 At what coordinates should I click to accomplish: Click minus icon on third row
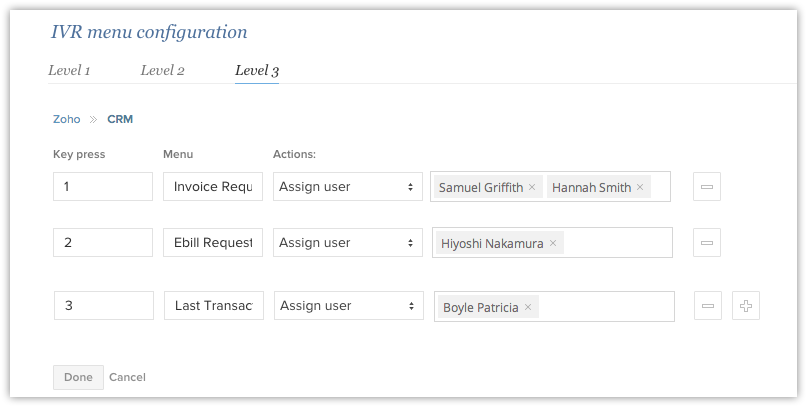[707, 307]
